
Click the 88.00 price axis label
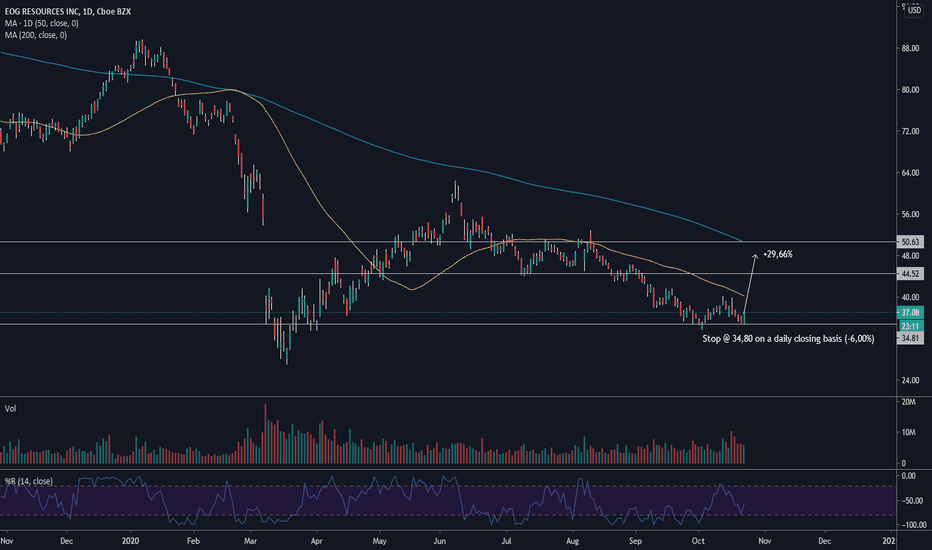[910, 49]
